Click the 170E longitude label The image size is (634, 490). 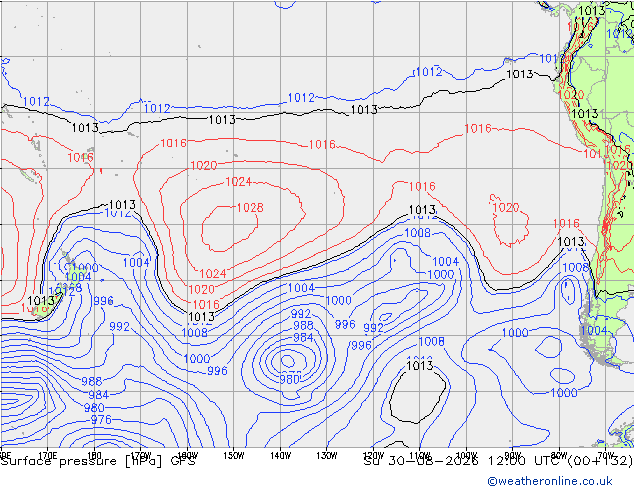click(48, 456)
